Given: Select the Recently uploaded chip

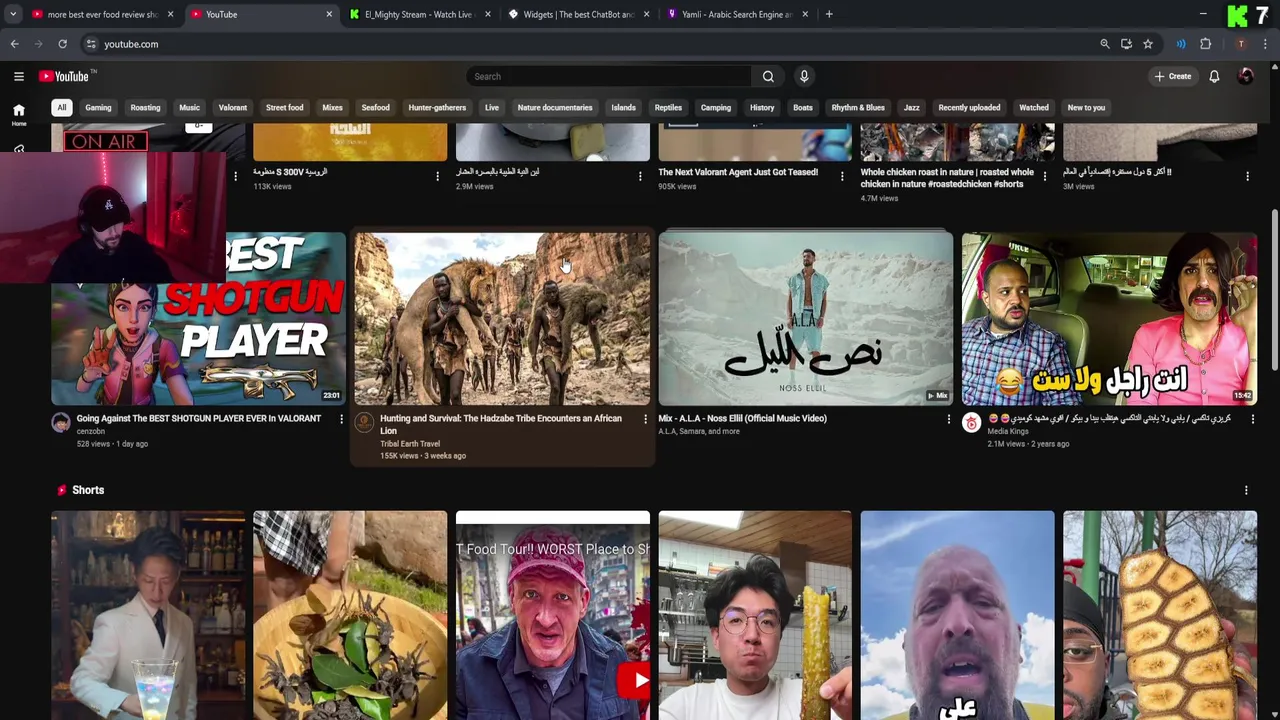Looking at the screenshot, I should (969, 107).
